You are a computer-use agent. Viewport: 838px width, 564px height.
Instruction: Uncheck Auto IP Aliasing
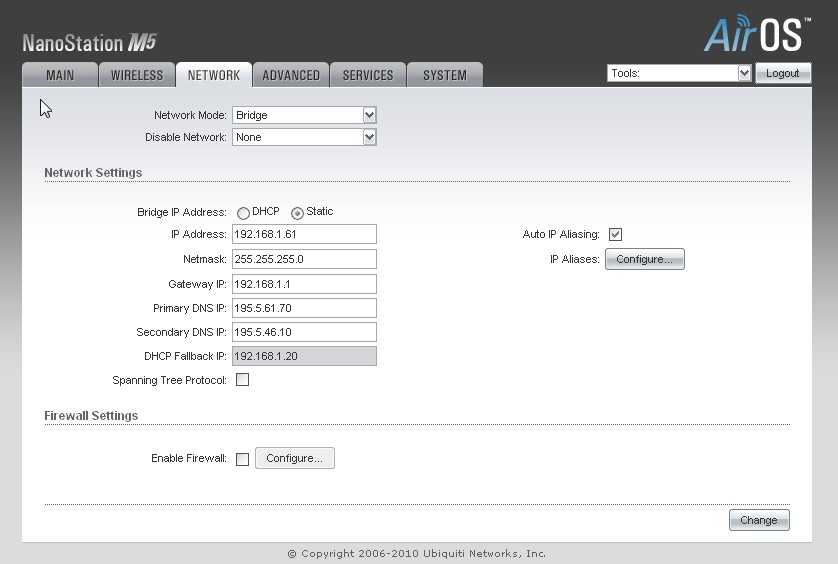coord(616,235)
